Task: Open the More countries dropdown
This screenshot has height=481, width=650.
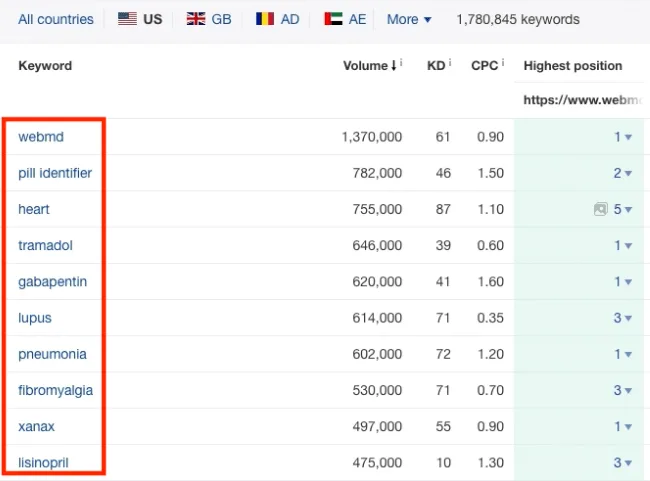Action: pyautogui.click(x=409, y=19)
